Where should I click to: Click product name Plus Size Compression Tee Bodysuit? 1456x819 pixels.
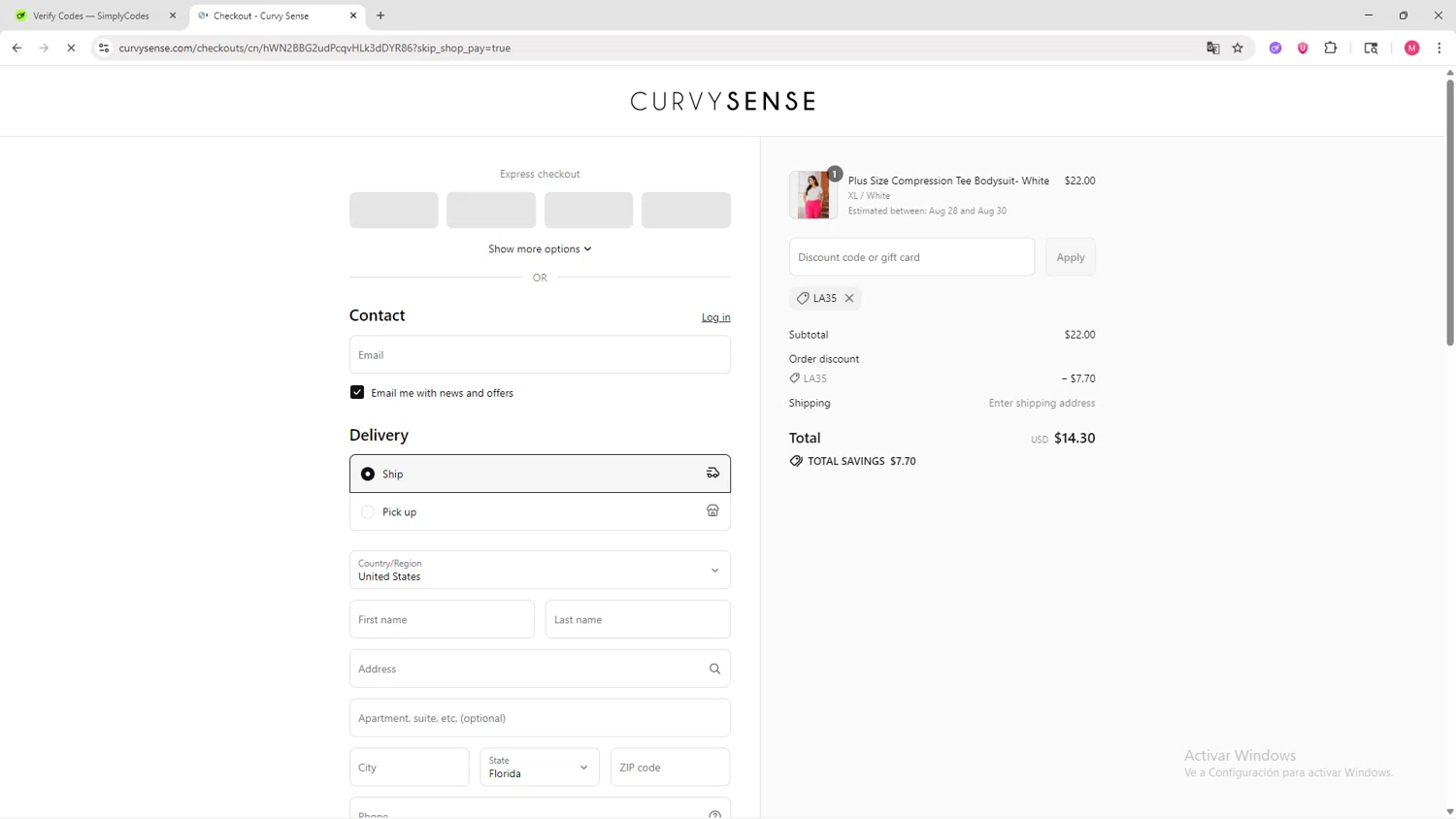click(x=948, y=180)
